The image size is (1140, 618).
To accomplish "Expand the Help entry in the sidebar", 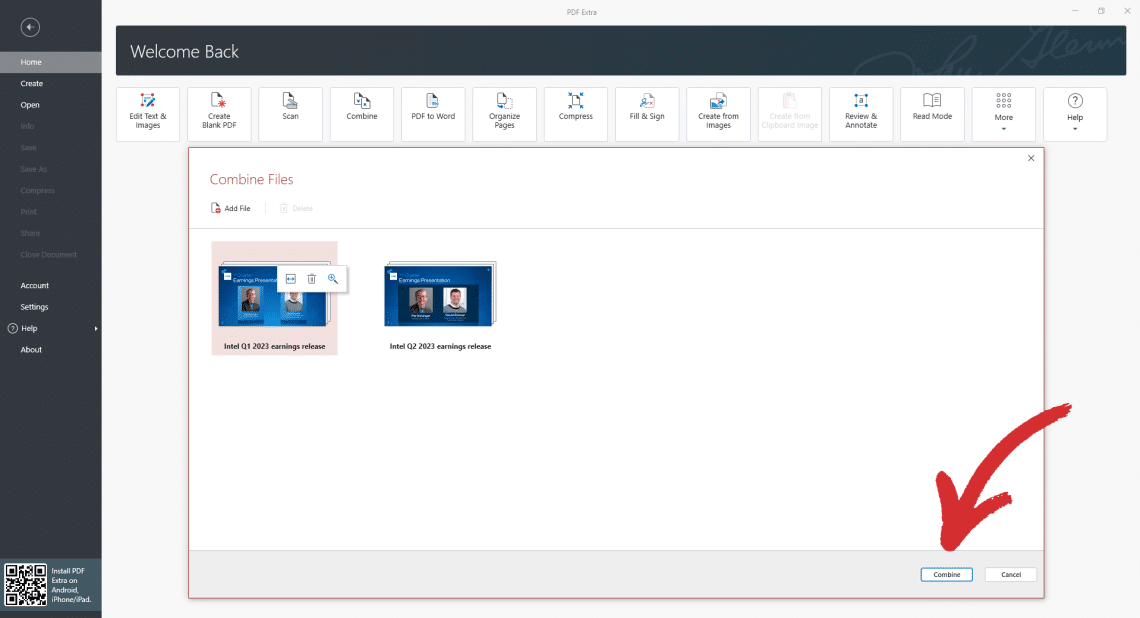I will pyautogui.click(x=30, y=327).
